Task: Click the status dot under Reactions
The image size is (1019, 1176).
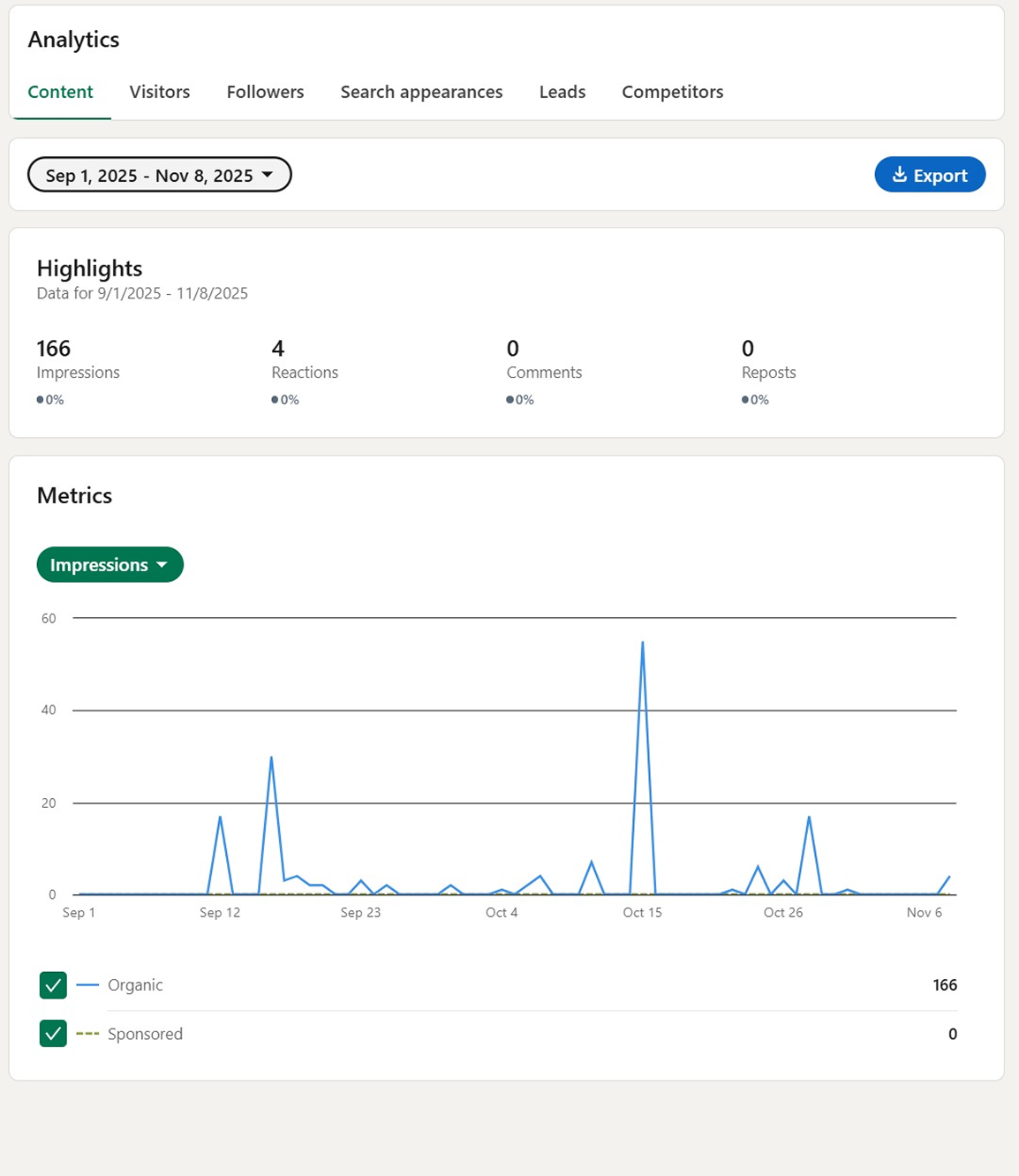Action: (x=273, y=399)
